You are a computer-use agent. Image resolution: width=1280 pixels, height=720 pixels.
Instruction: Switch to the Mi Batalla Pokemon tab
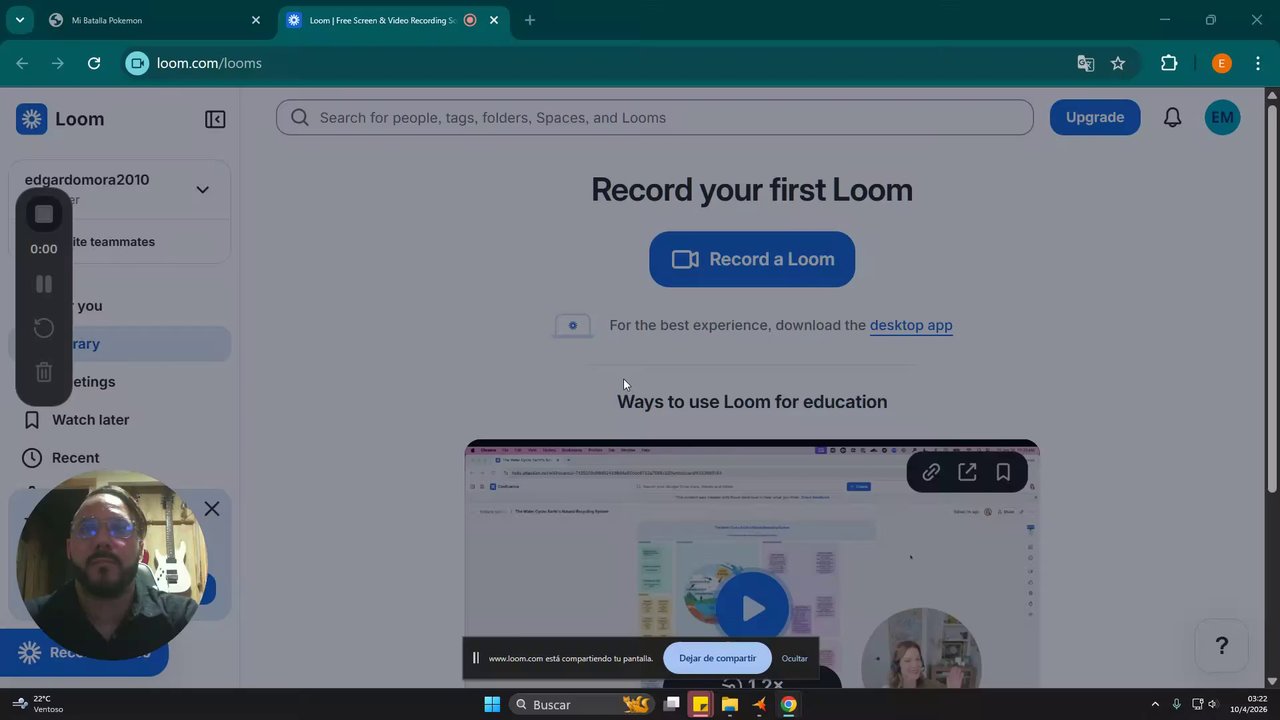[155, 20]
